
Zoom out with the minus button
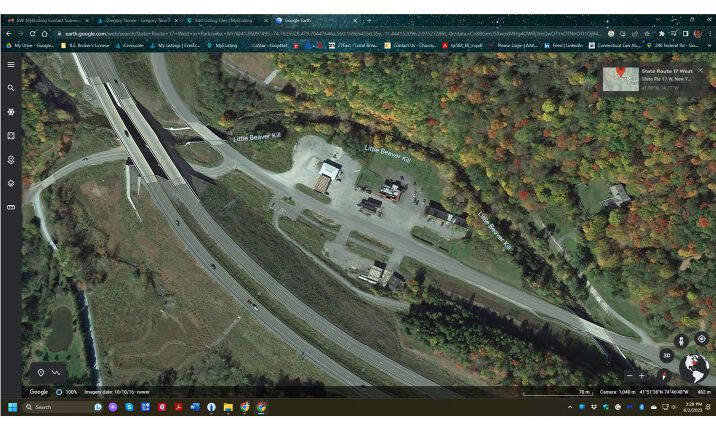[628, 375]
